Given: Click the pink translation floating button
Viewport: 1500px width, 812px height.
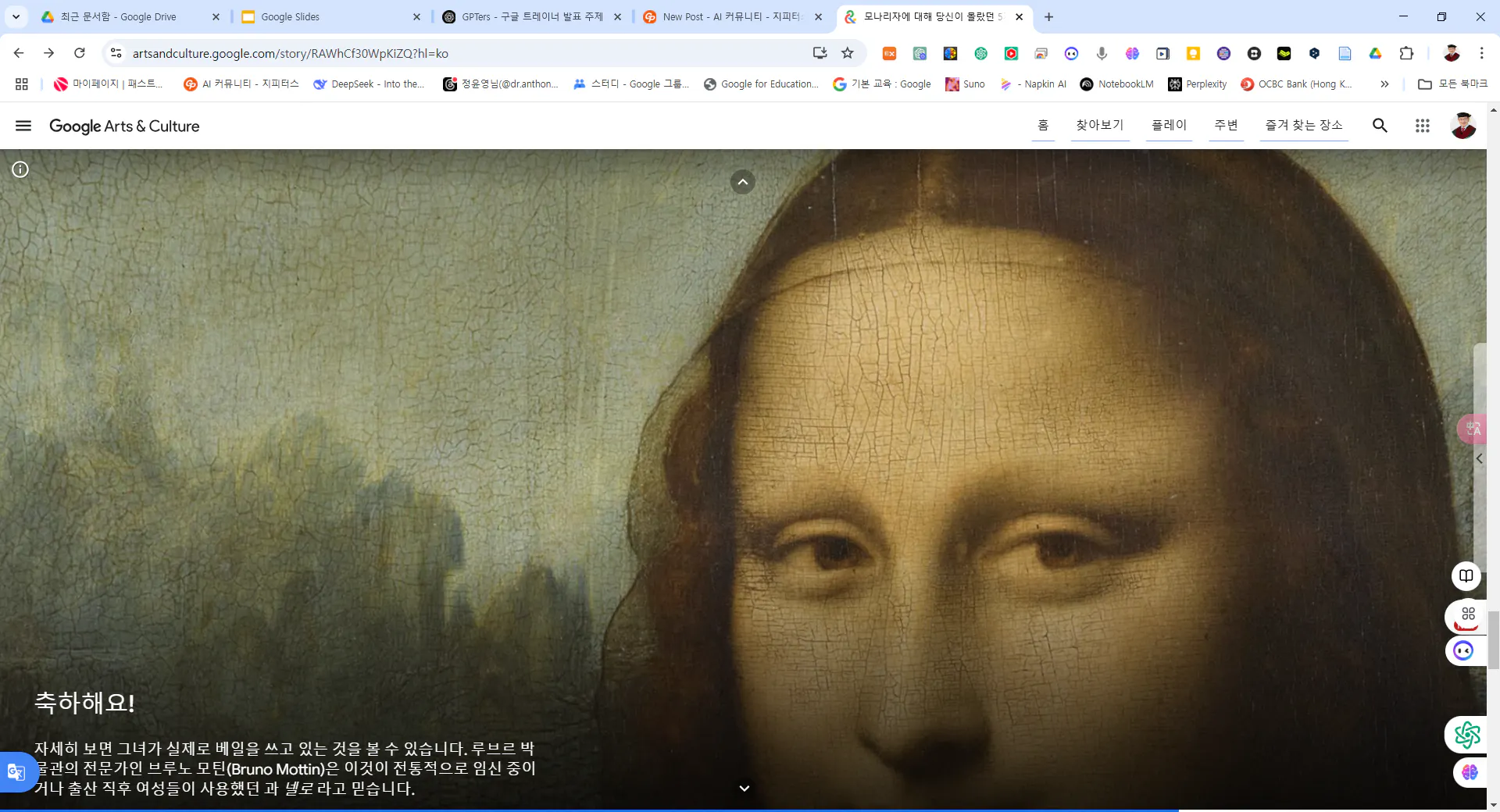Looking at the screenshot, I should 1473,429.
